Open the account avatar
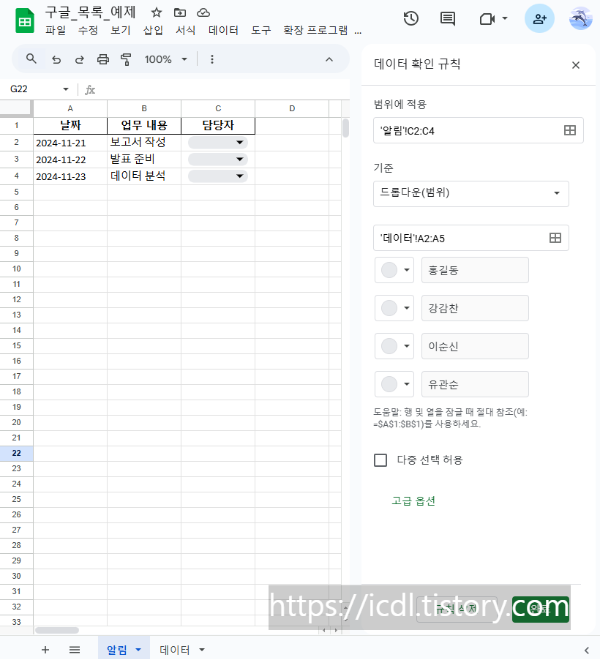The height and width of the screenshot is (659, 600). [x=581, y=18]
